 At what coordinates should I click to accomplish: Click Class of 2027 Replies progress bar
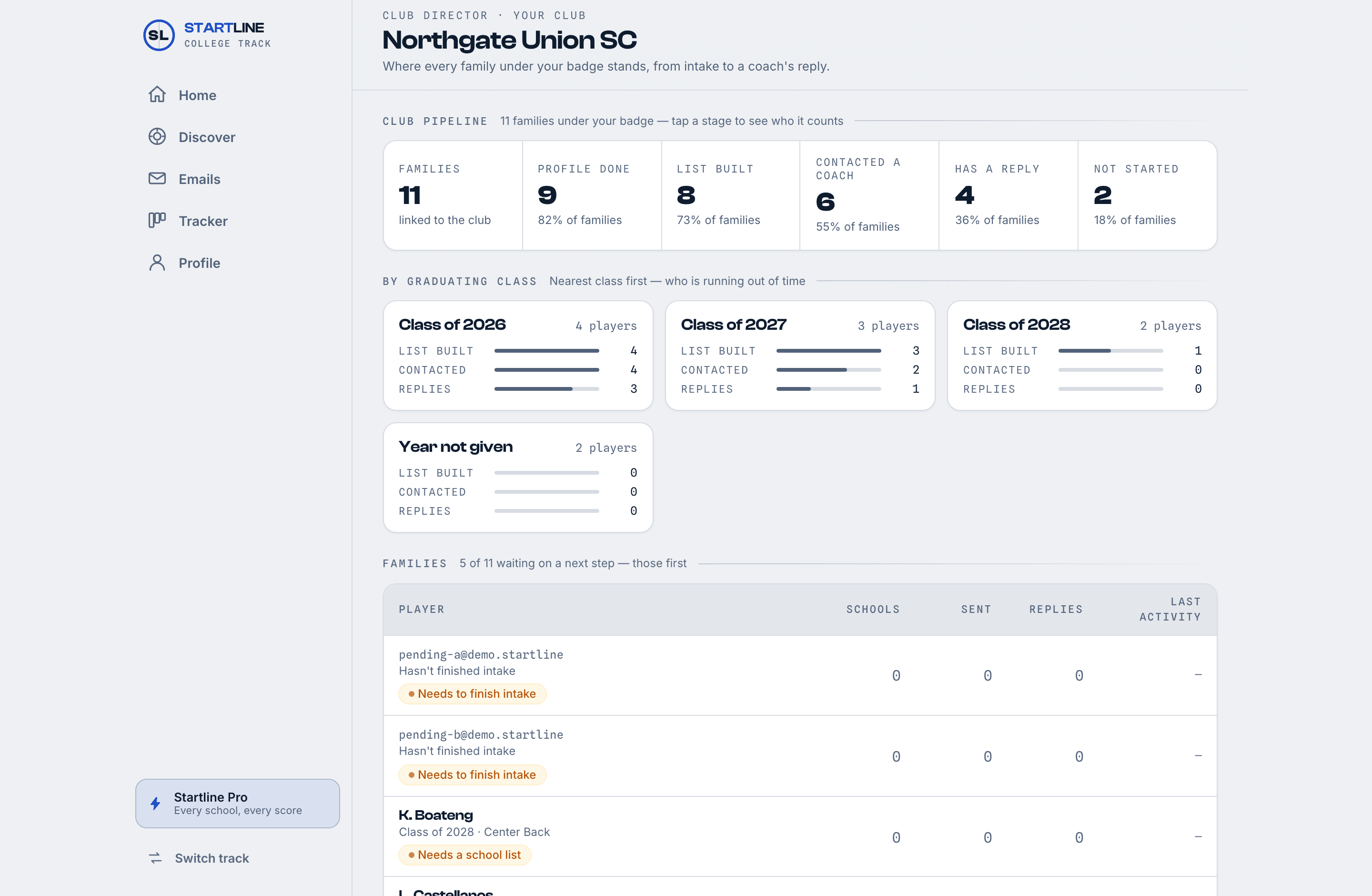(828, 389)
